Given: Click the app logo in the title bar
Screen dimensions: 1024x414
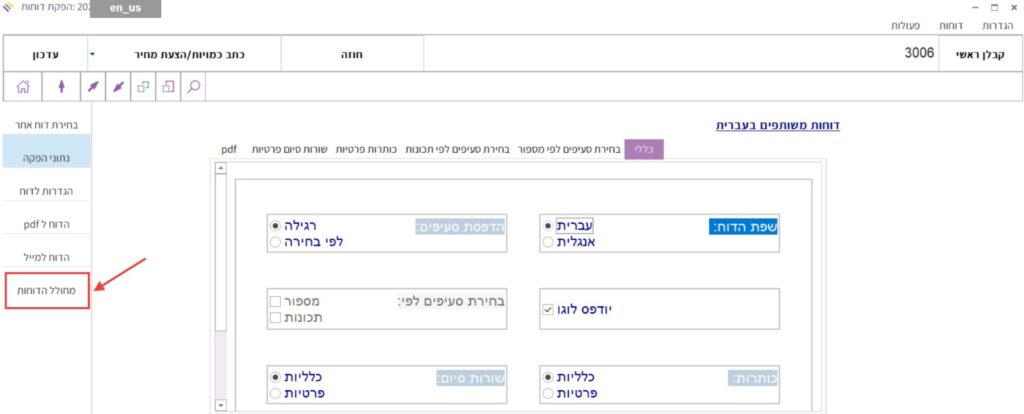Looking at the screenshot, I should [x=10, y=9].
